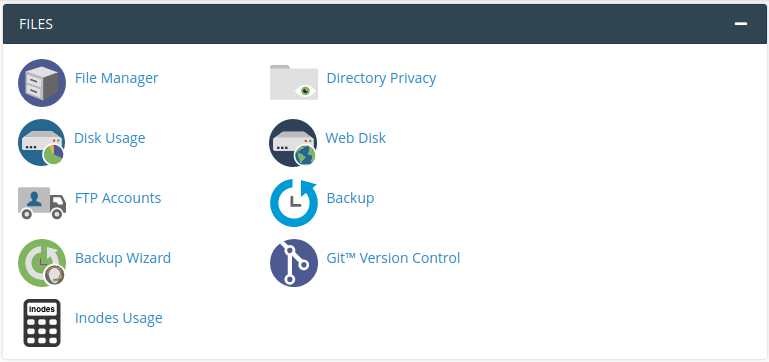
Task: Select the Disk Usage link
Action: 109,138
